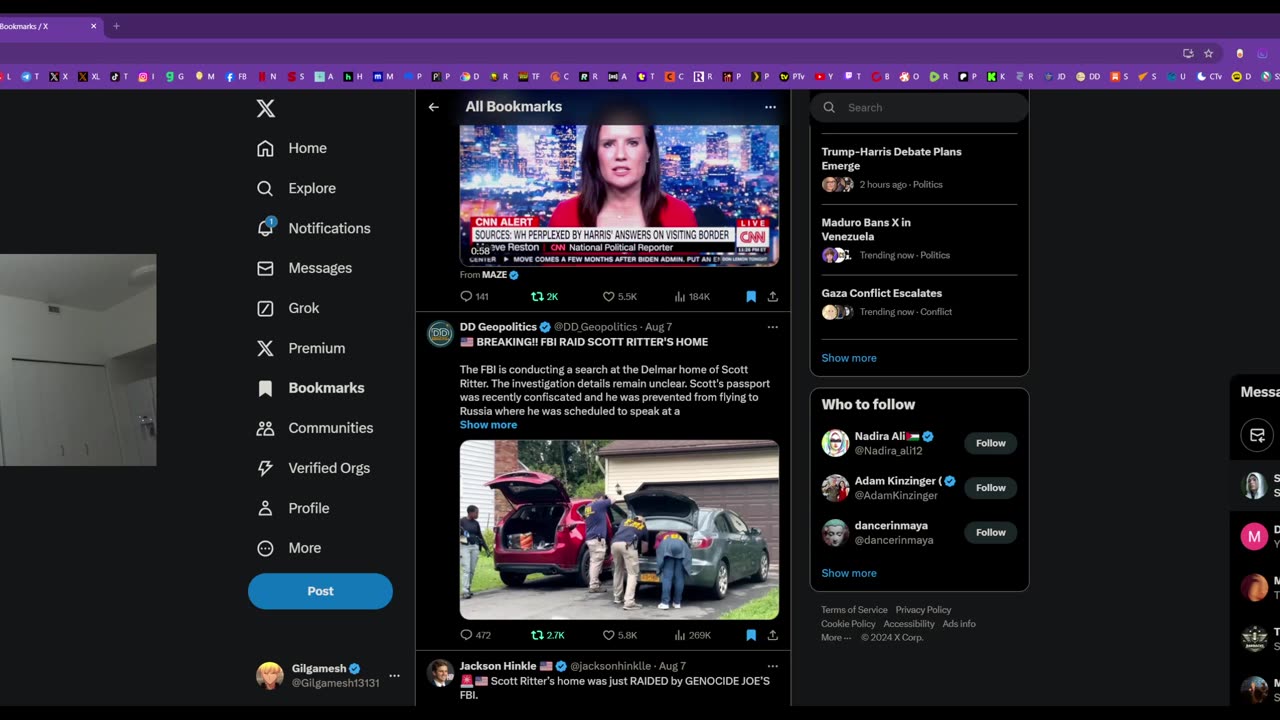View analytics of the DD Geopolitics post
Viewport: 1280px width, 720px height.
[693, 635]
